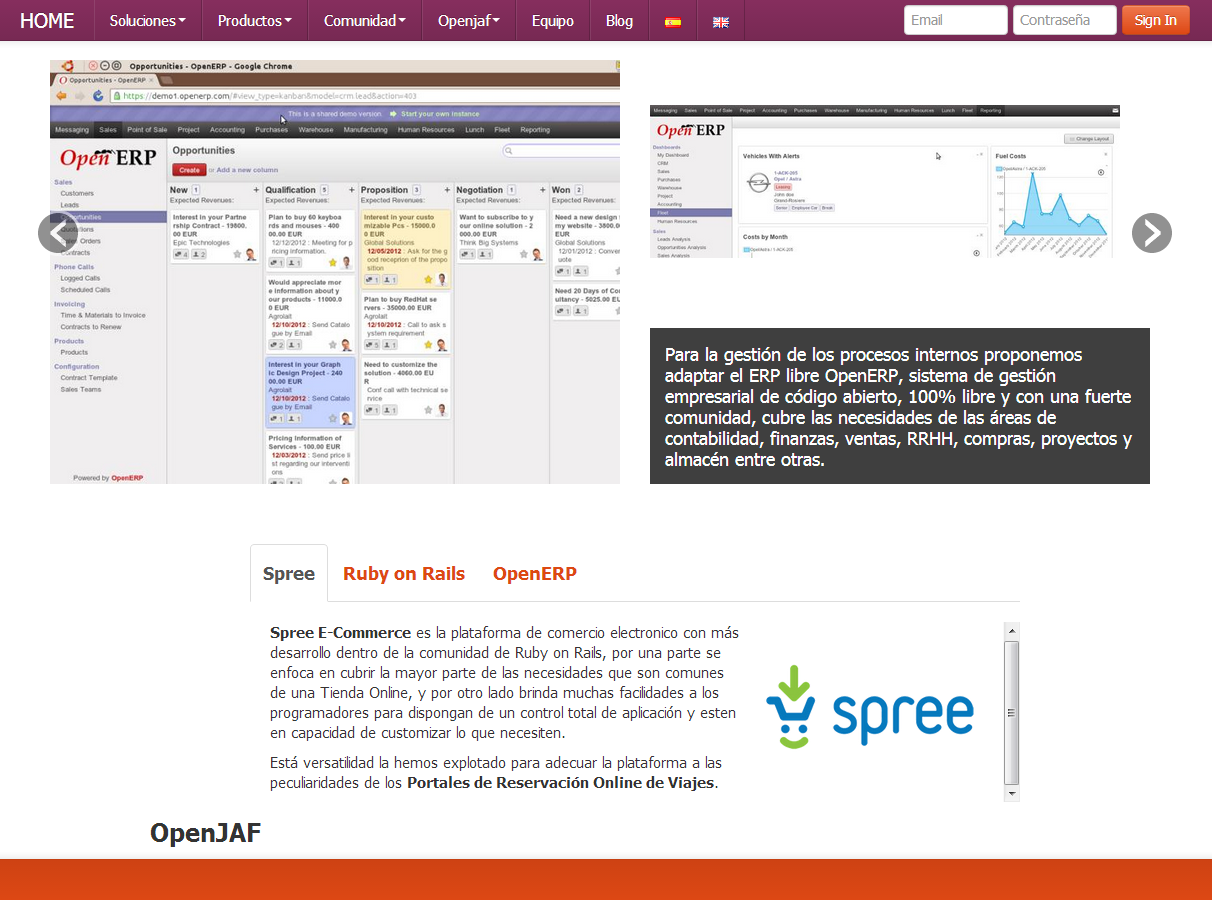Expand the Comunidad dropdown
Image resolution: width=1212 pixels, height=900 pixels.
365,21
